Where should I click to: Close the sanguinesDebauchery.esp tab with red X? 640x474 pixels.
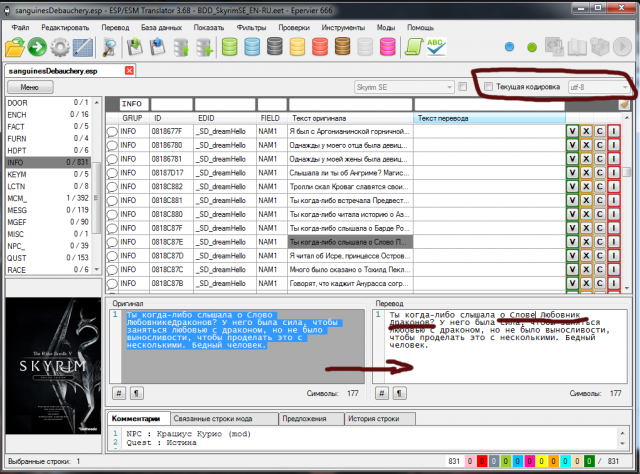click(128, 70)
